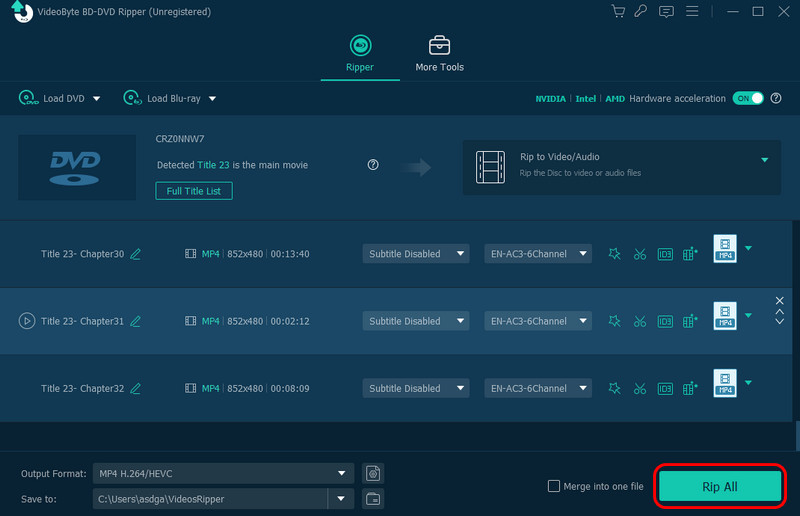Open the Output Format MP4 H.264/HEVC dropdown
Screen dimensions: 800x516
[x=223, y=473]
